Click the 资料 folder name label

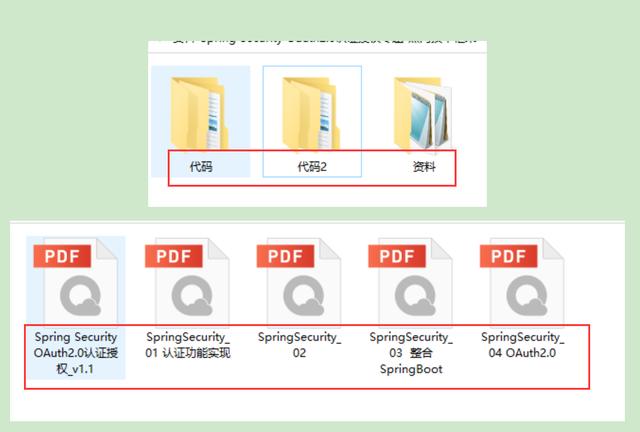pyautogui.click(x=424, y=167)
